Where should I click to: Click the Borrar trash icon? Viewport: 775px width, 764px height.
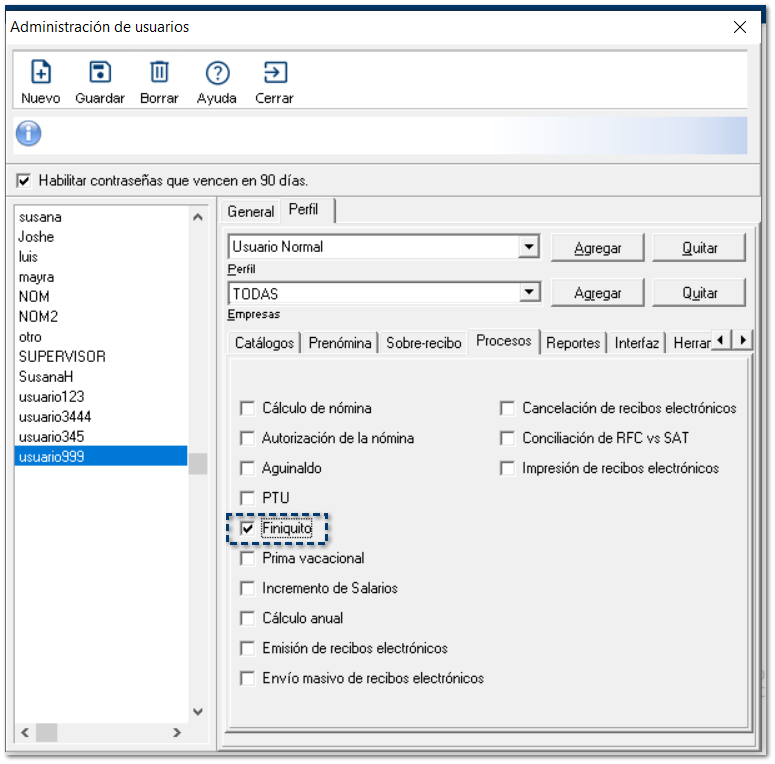point(159,72)
